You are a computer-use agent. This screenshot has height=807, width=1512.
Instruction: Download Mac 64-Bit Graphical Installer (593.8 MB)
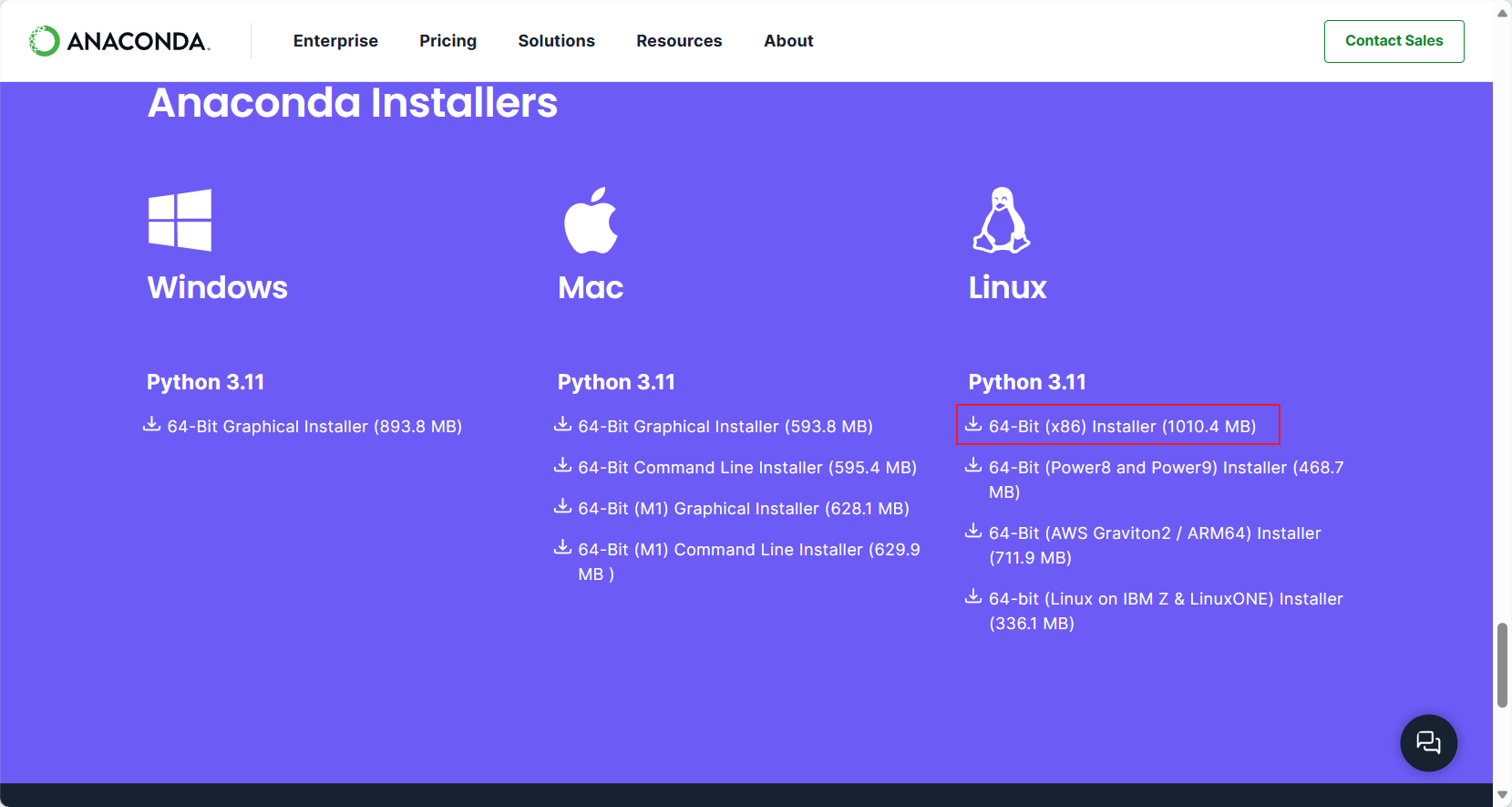pyautogui.click(x=725, y=427)
